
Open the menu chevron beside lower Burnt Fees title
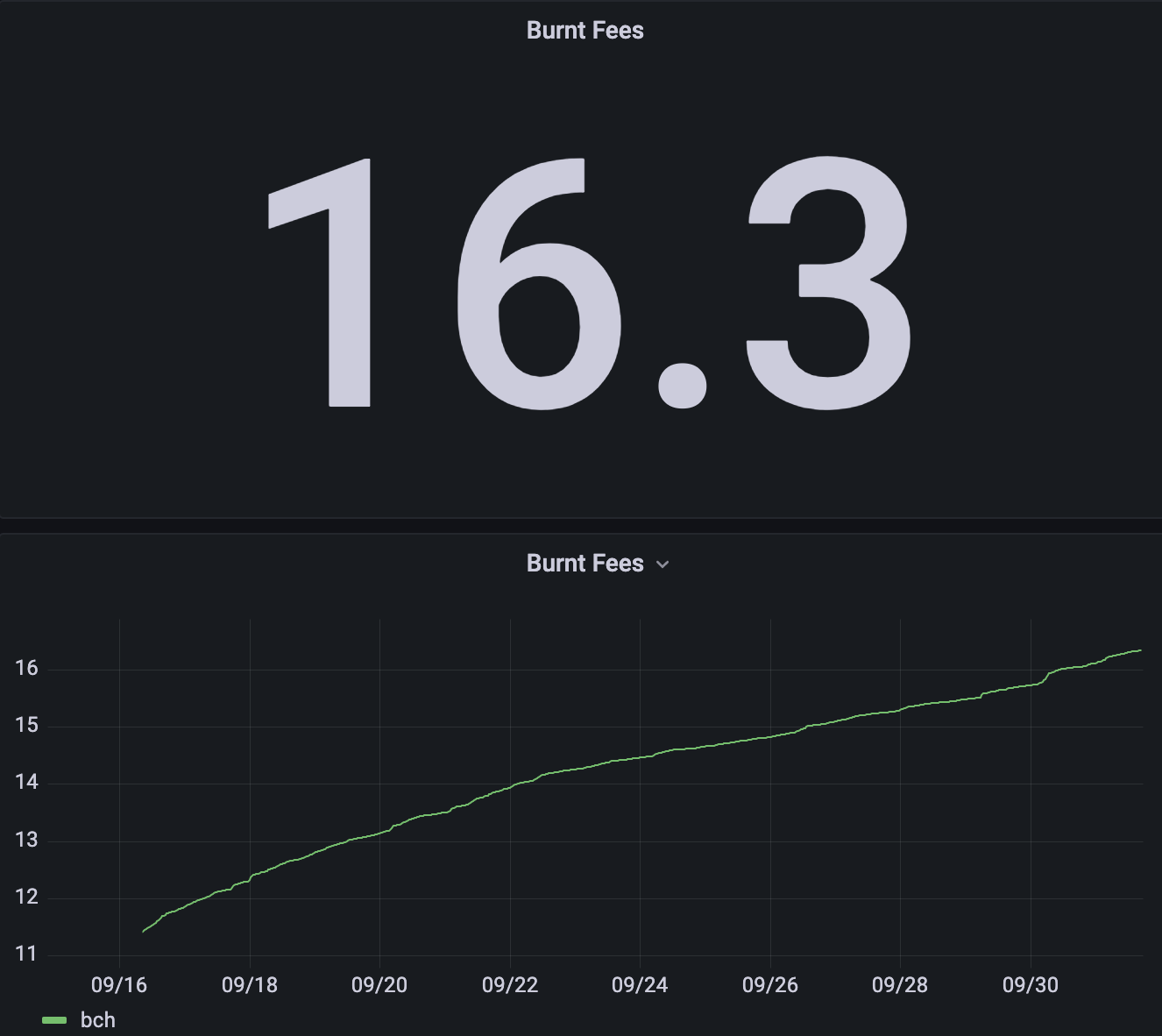tap(662, 564)
